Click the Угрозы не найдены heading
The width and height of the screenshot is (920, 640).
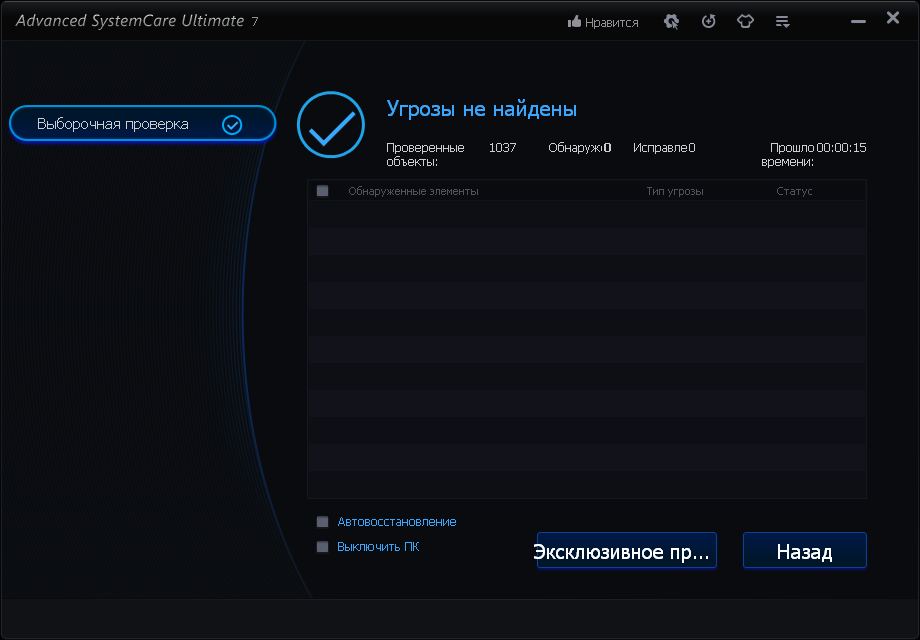[481, 109]
